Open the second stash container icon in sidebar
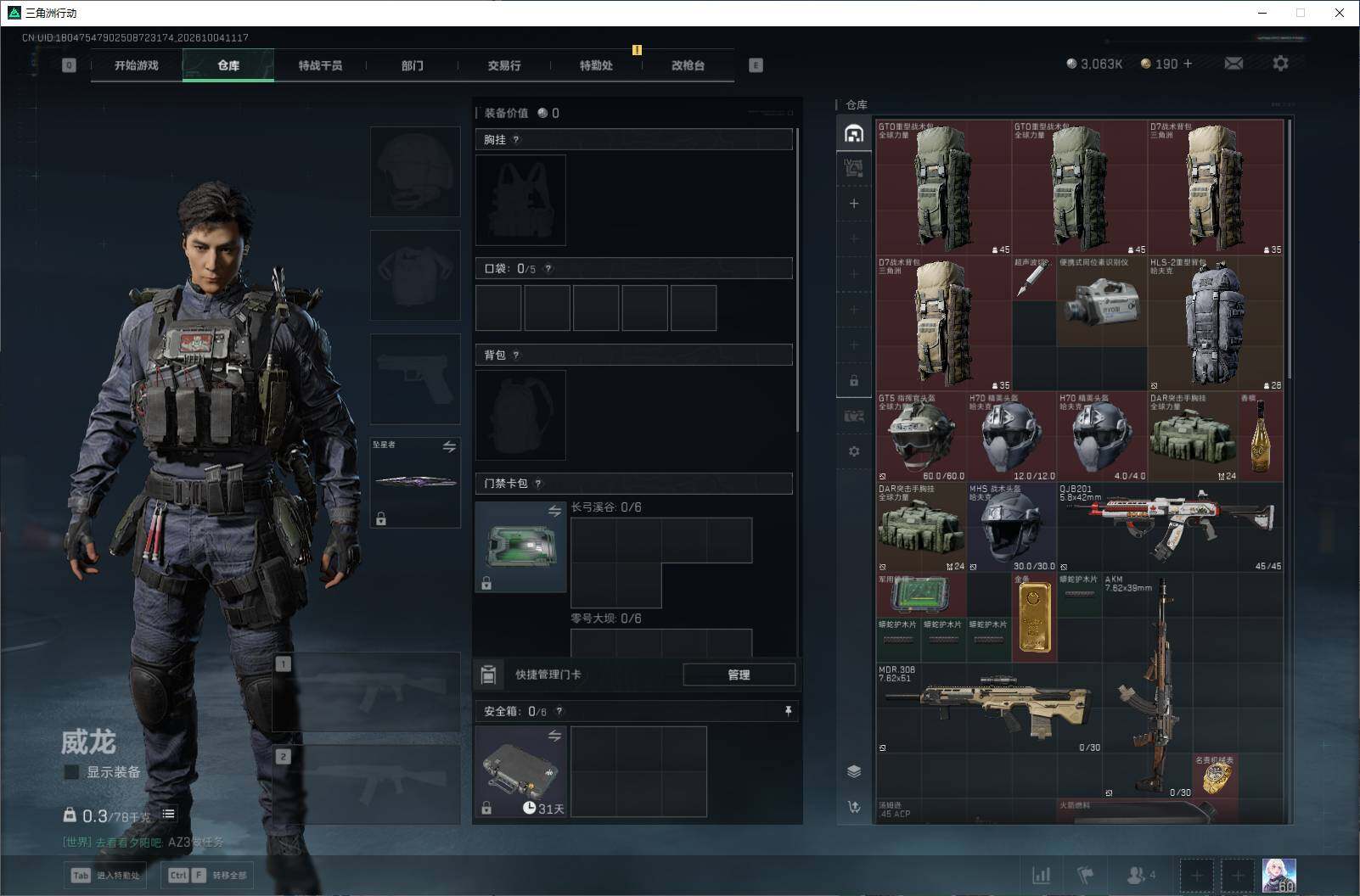The image size is (1360, 896). pyautogui.click(x=854, y=168)
